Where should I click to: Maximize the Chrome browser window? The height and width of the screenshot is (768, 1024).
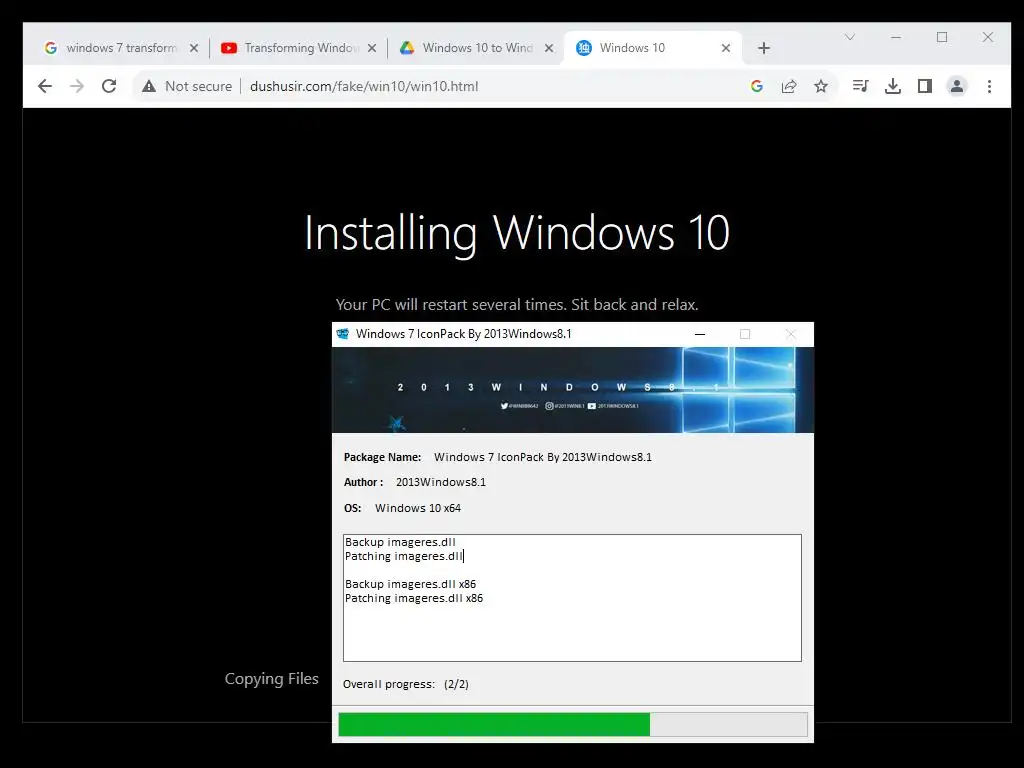pyautogui.click(x=942, y=37)
